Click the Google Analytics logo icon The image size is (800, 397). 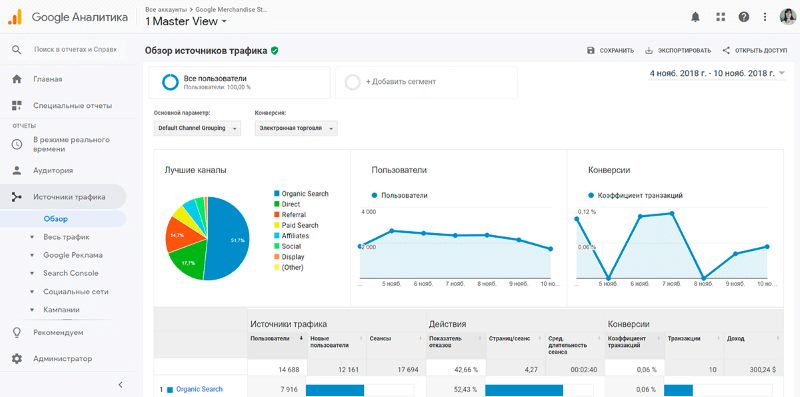[x=15, y=17]
